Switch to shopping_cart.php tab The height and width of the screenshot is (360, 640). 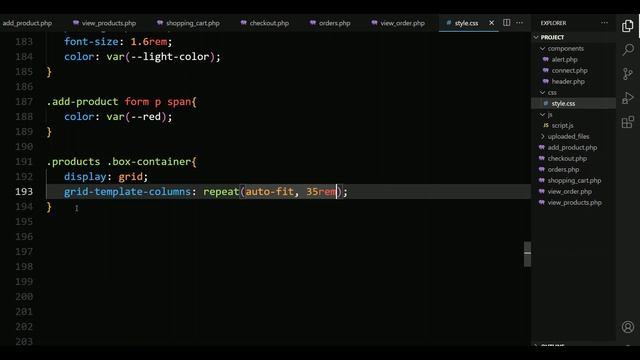pyautogui.click(x=189, y=23)
